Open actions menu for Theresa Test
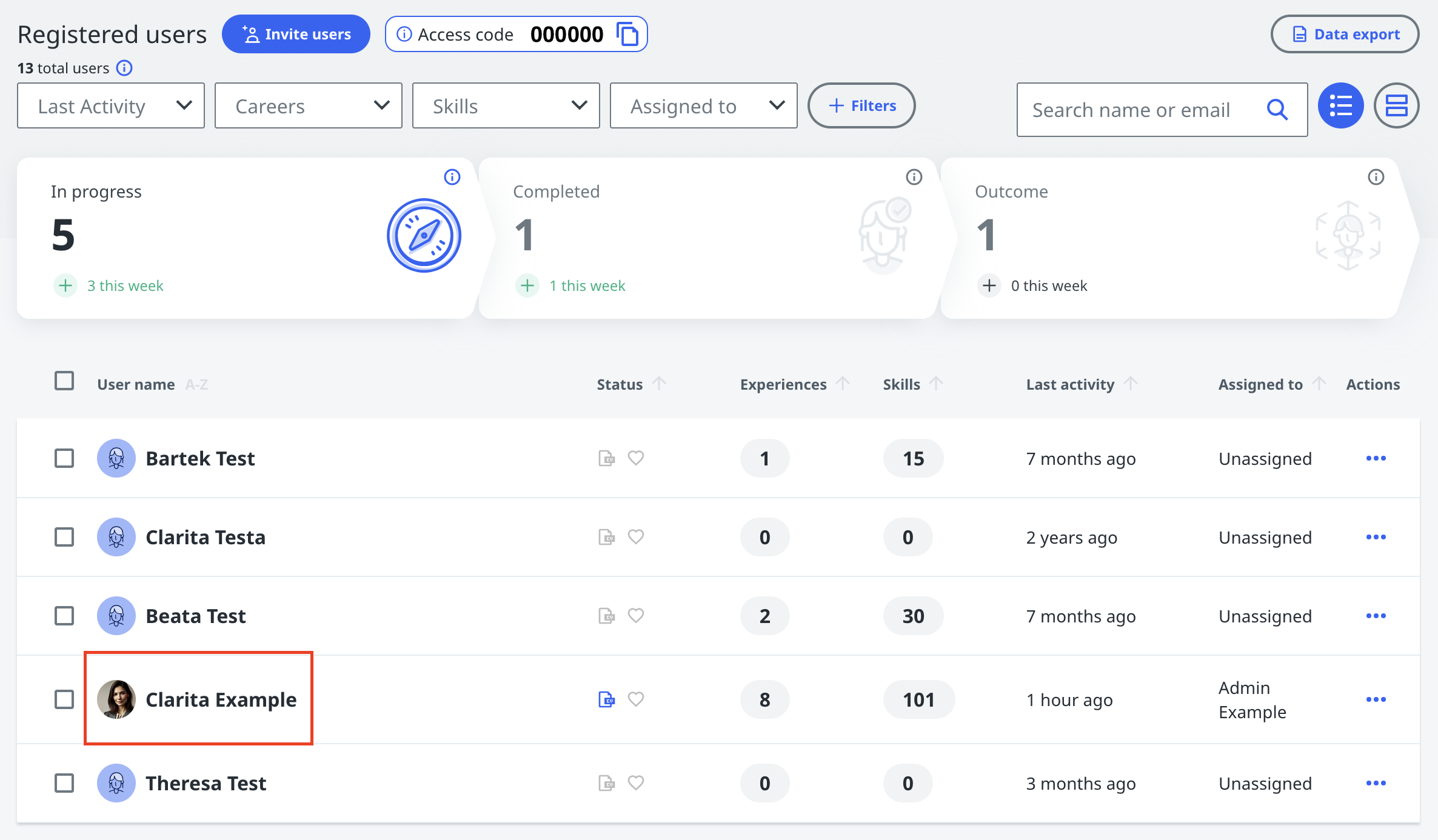Viewport: 1438px width, 840px height. coord(1376,783)
